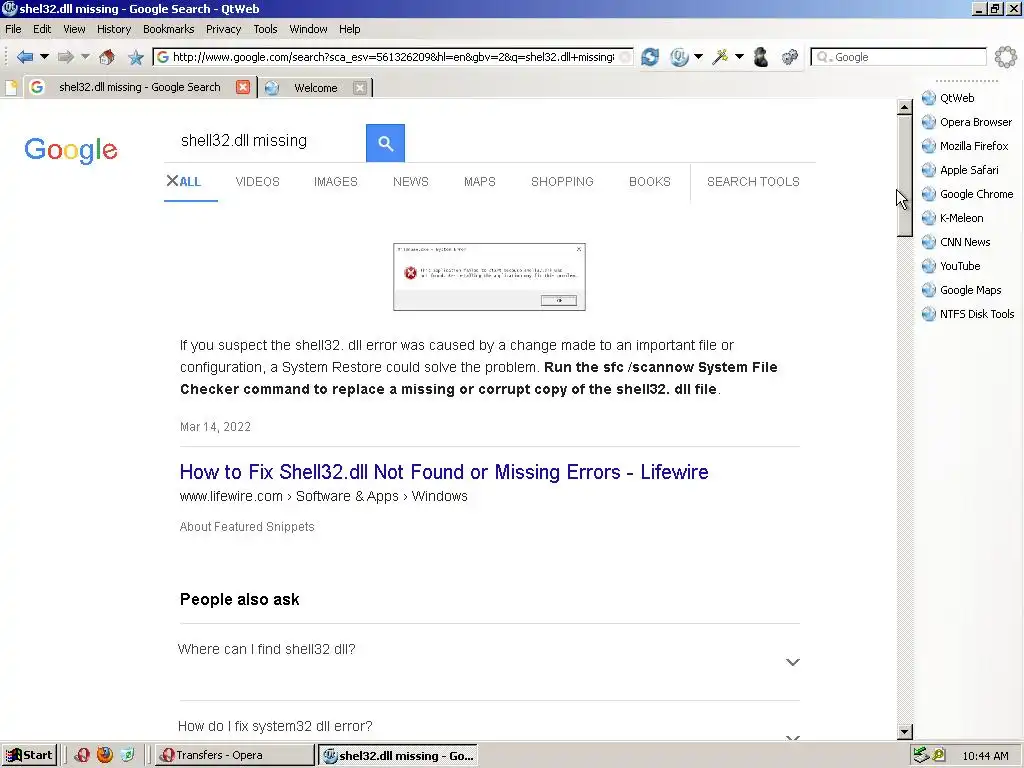Open the Edit menu
The height and width of the screenshot is (768, 1024).
[x=42, y=29]
